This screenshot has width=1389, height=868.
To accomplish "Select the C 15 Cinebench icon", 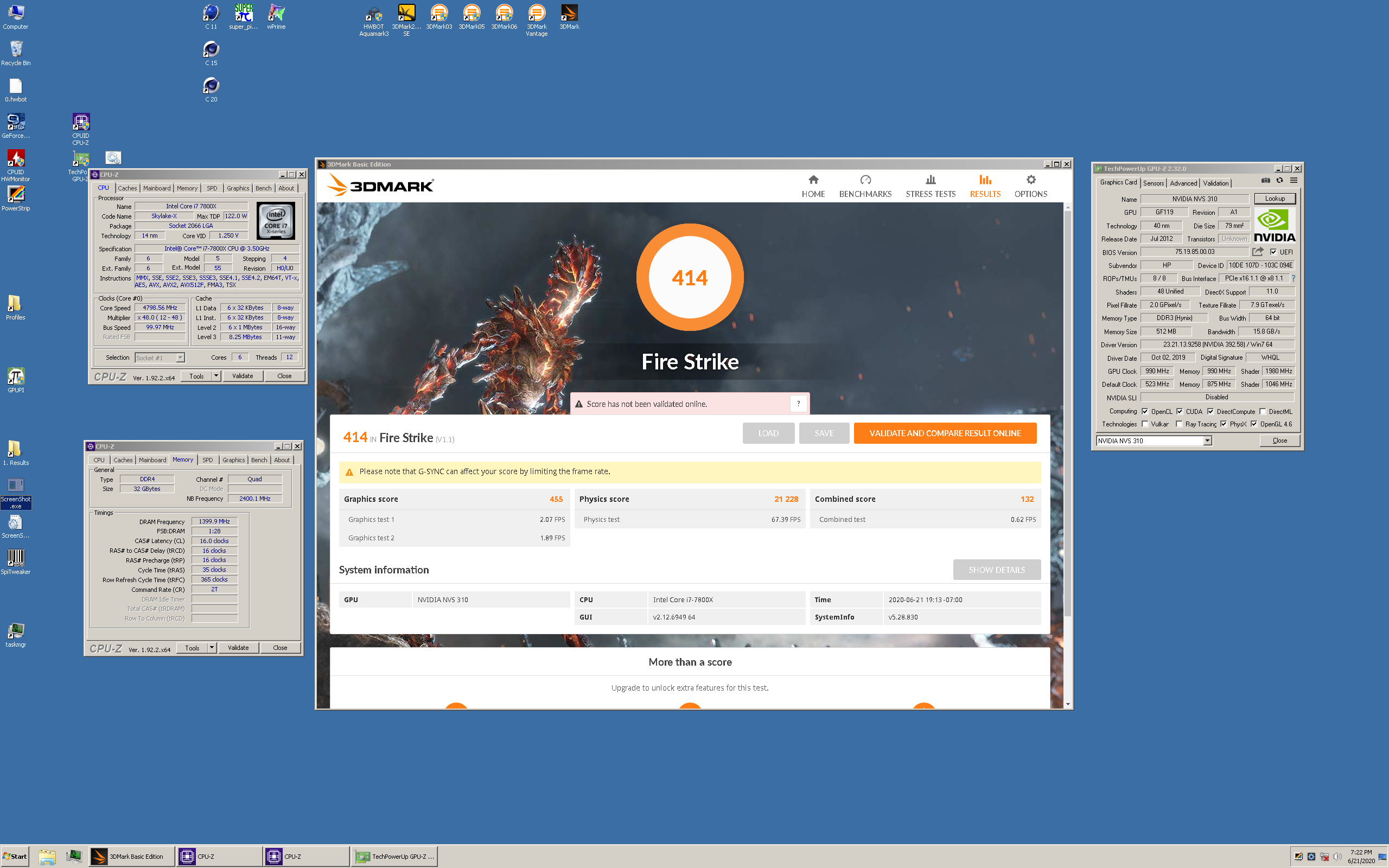I will click(x=211, y=53).
